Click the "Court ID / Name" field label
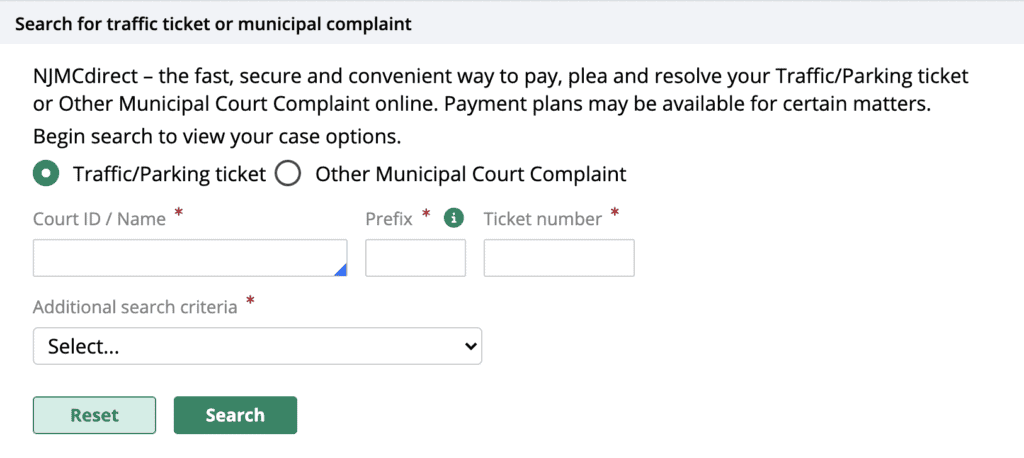The image size is (1024, 458). [99, 219]
